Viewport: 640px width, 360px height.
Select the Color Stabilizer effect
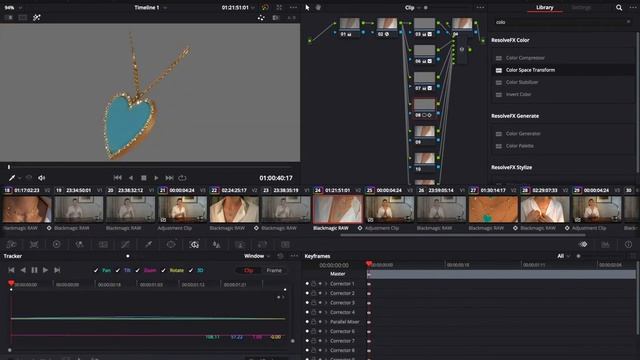pyautogui.click(x=563, y=82)
